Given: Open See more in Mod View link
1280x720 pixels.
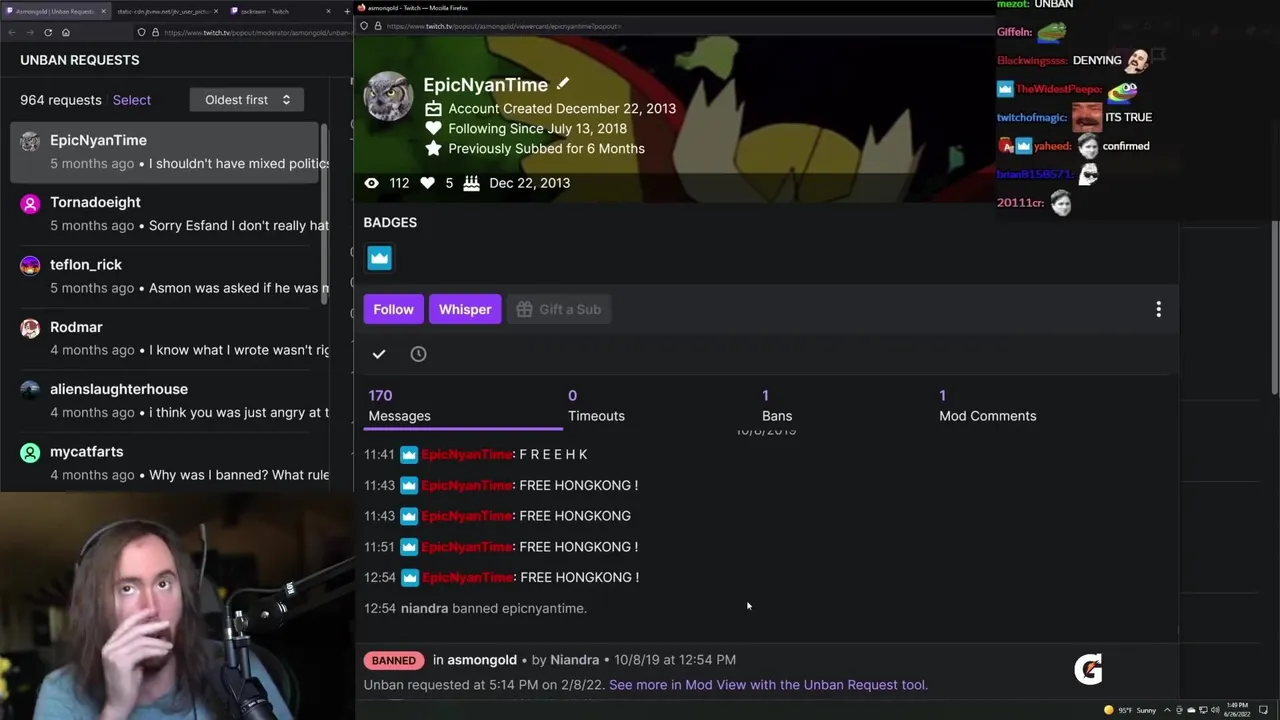Looking at the screenshot, I should 768,685.
